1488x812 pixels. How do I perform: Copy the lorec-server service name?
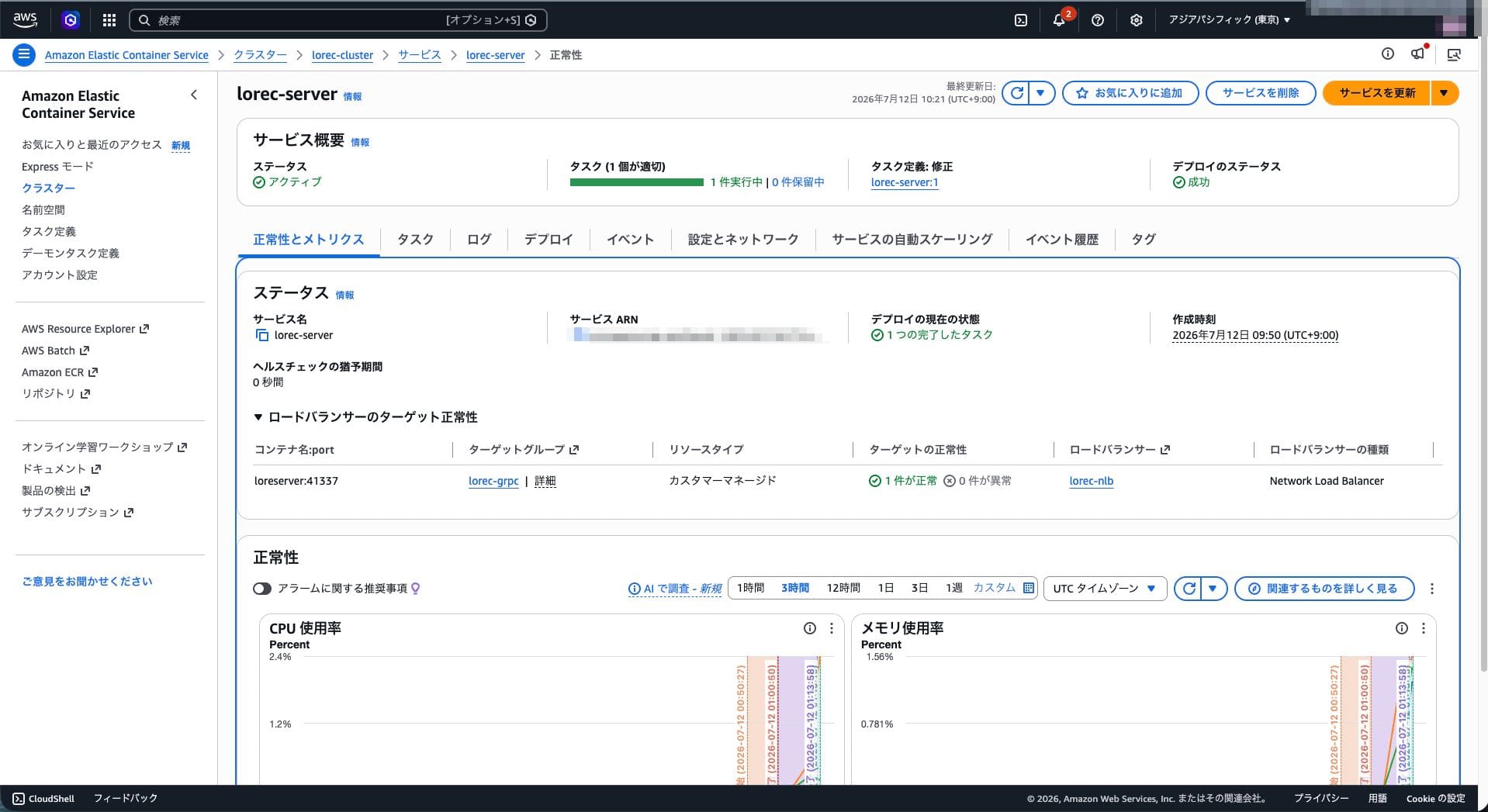pos(262,335)
